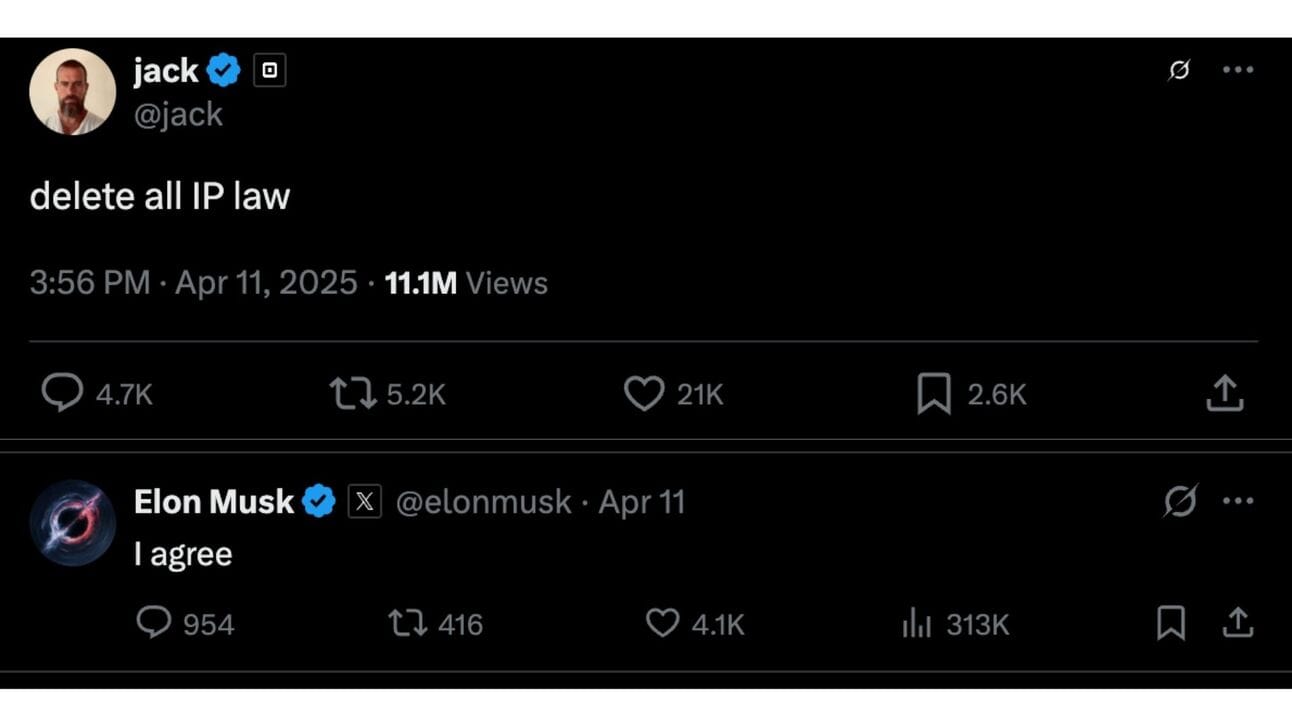Click the Apr 11 timestamp on Elon's reply

(x=642, y=501)
